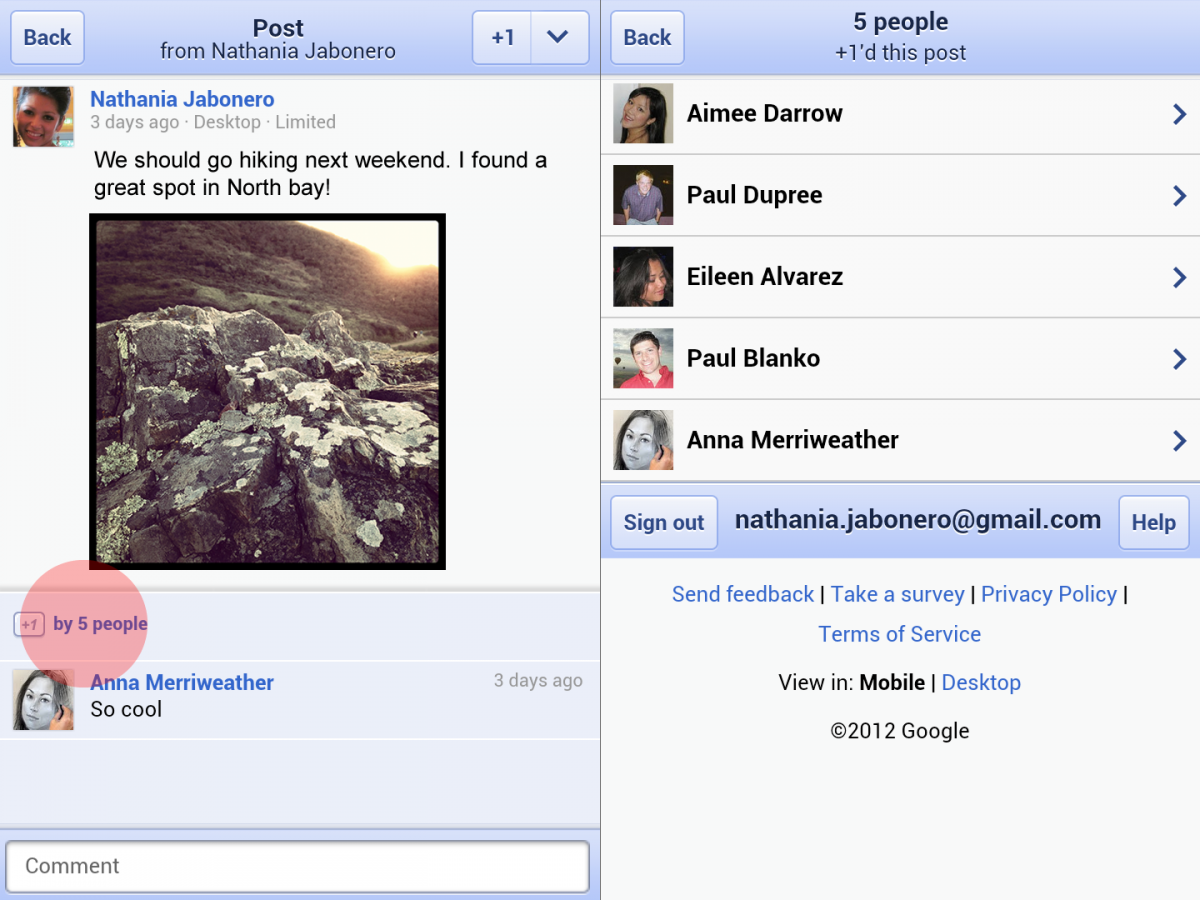
Task: Open the hiking rocks photo
Action: tap(267, 391)
